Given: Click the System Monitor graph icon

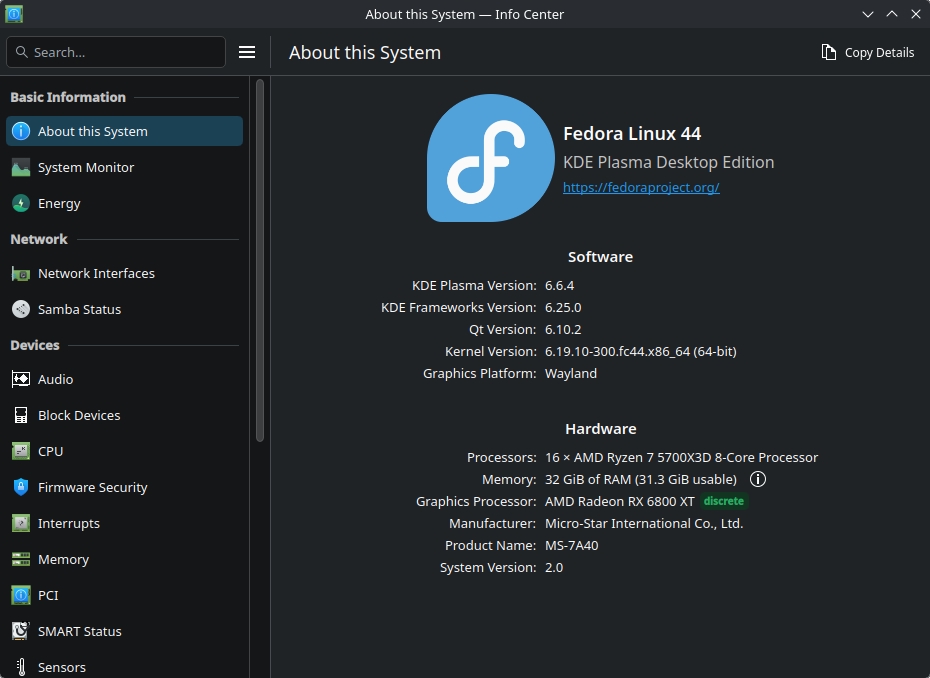Looking at the screenshot, I should 21,167.
